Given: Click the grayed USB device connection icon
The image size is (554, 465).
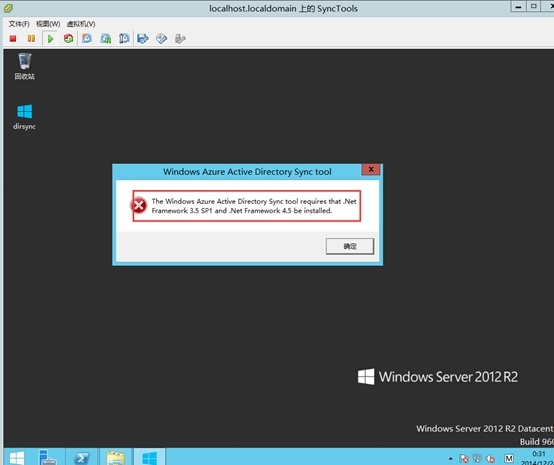Looking at the screenshot, I should tap(180, 39).
